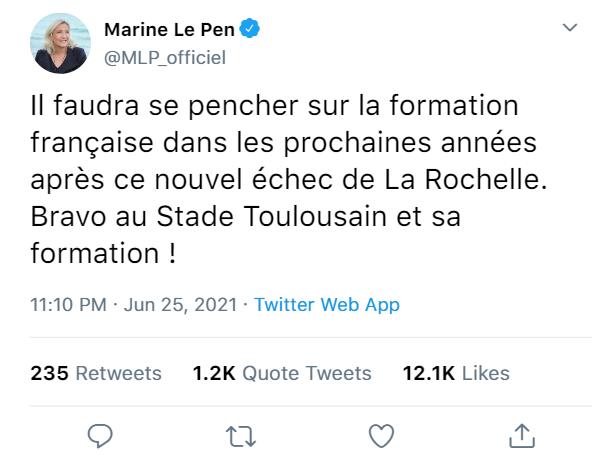The height and width of the screenshot is (467, 600).
Task: See who gave the 12.1K Likes
Action: (455, 373)
